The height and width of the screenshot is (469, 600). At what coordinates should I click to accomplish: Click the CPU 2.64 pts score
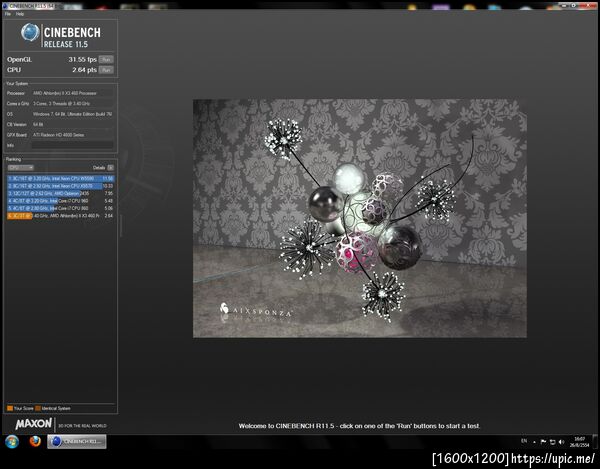[84, 70]
